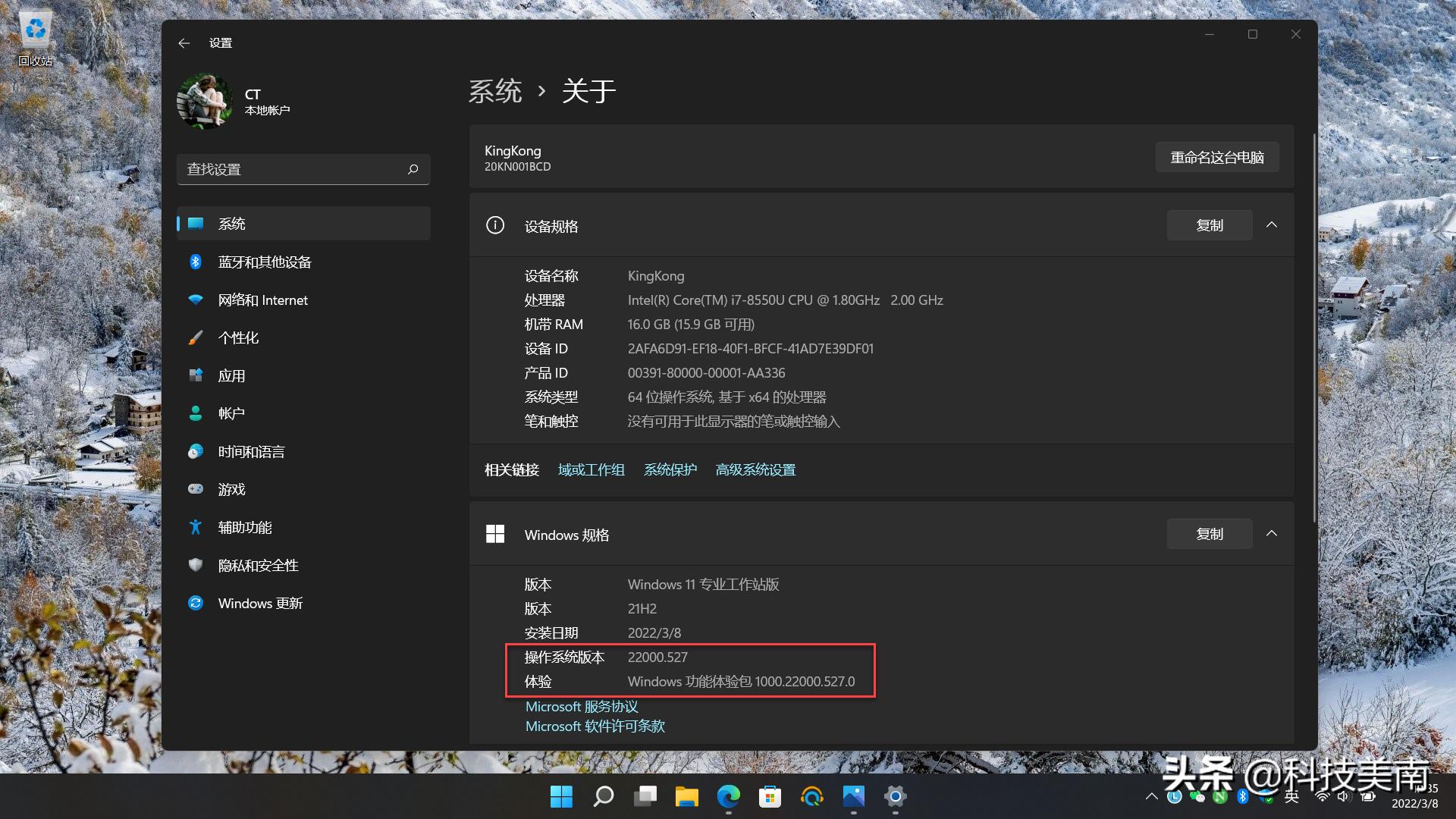The width and height of the screenshot is (1456, 819).
Task: Open the Bluetooth icon in the system tray
Action: coord(1242,797)
